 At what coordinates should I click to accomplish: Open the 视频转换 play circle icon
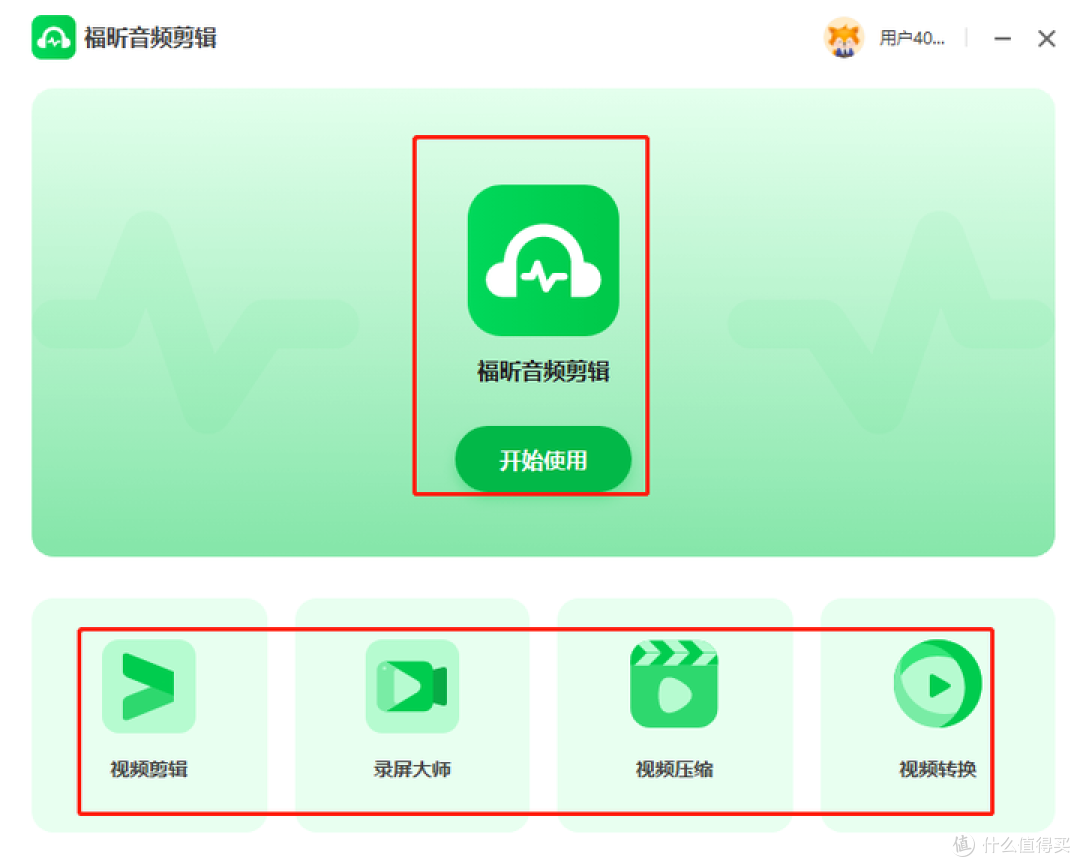tap(937, 684)
